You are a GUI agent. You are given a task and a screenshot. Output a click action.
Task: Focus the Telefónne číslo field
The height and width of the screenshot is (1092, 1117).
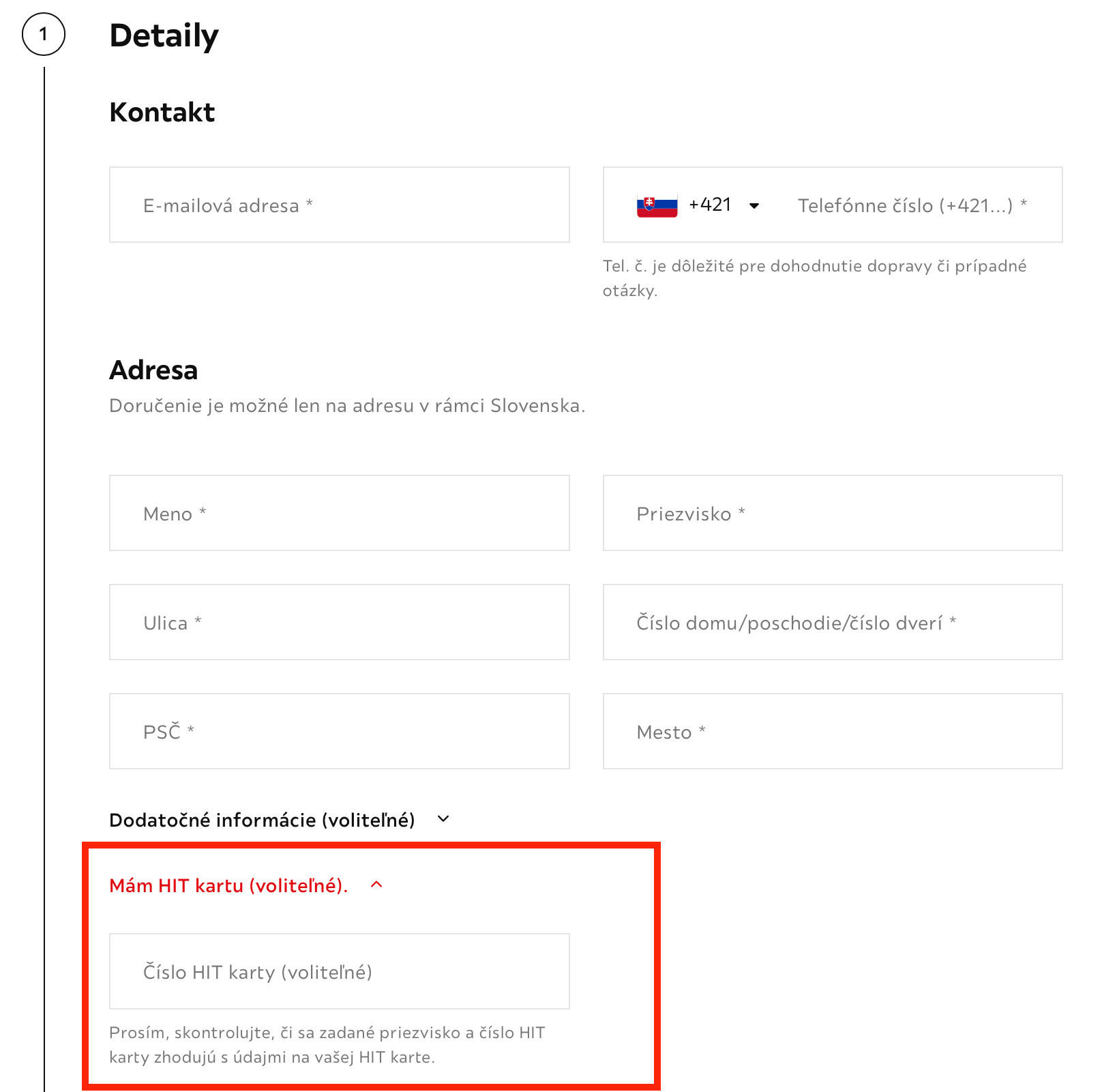point(912,205)
